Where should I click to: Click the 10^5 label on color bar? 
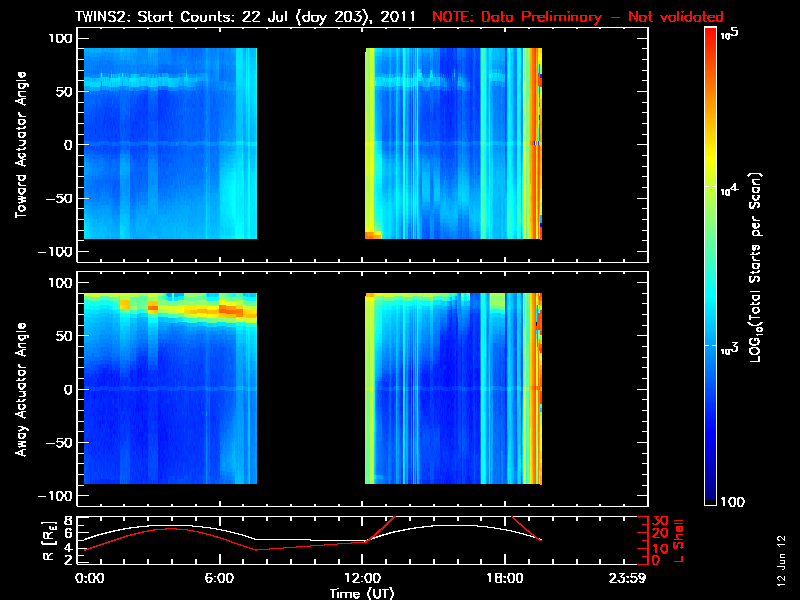pyautogui.click(x=730, y=34)
